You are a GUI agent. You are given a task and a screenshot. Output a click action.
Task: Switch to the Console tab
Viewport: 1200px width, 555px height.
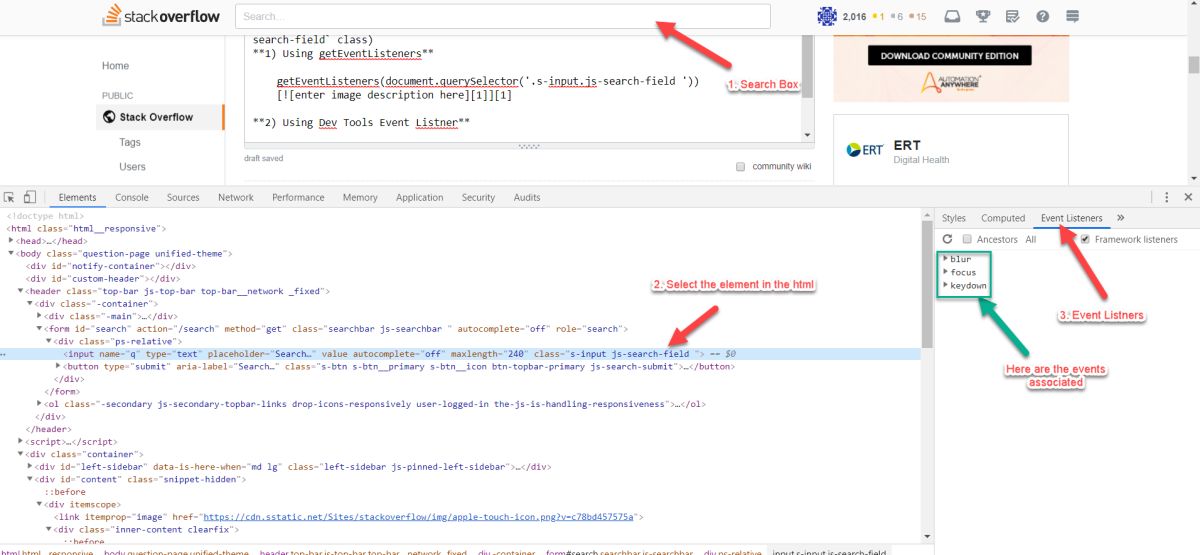(132, 197)
